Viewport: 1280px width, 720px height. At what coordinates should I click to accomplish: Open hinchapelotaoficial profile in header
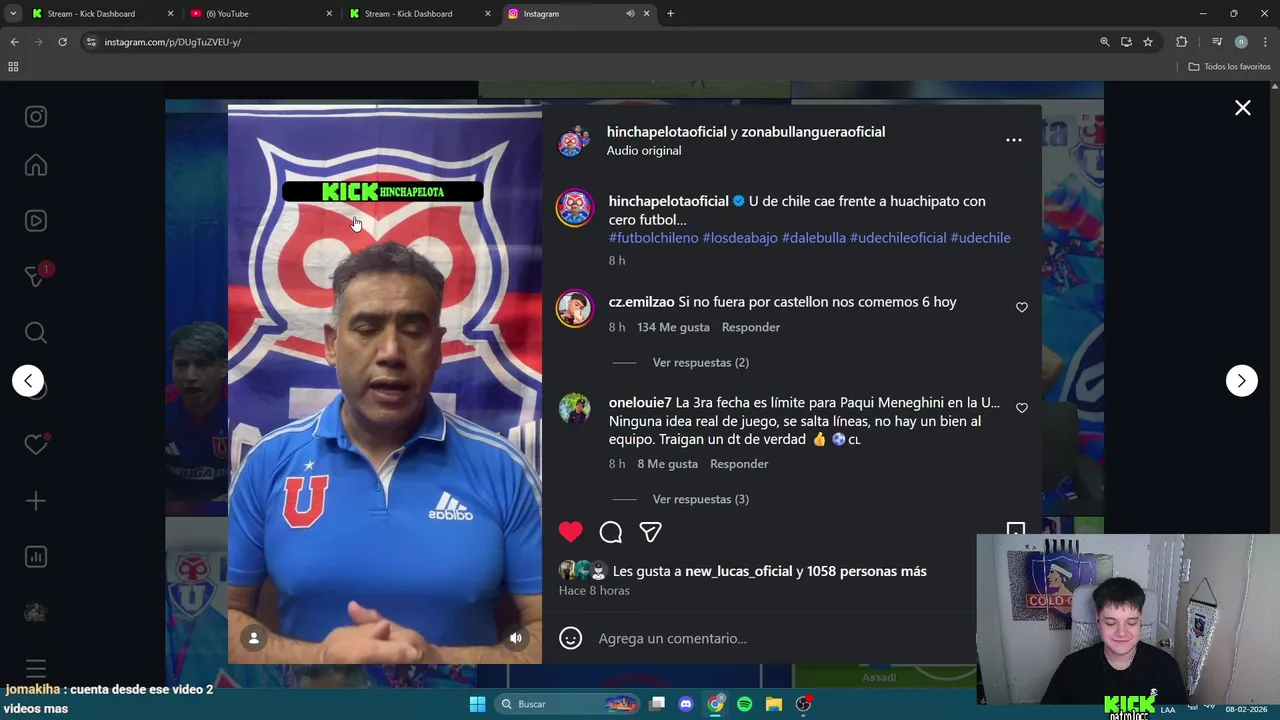pos(667,132)
